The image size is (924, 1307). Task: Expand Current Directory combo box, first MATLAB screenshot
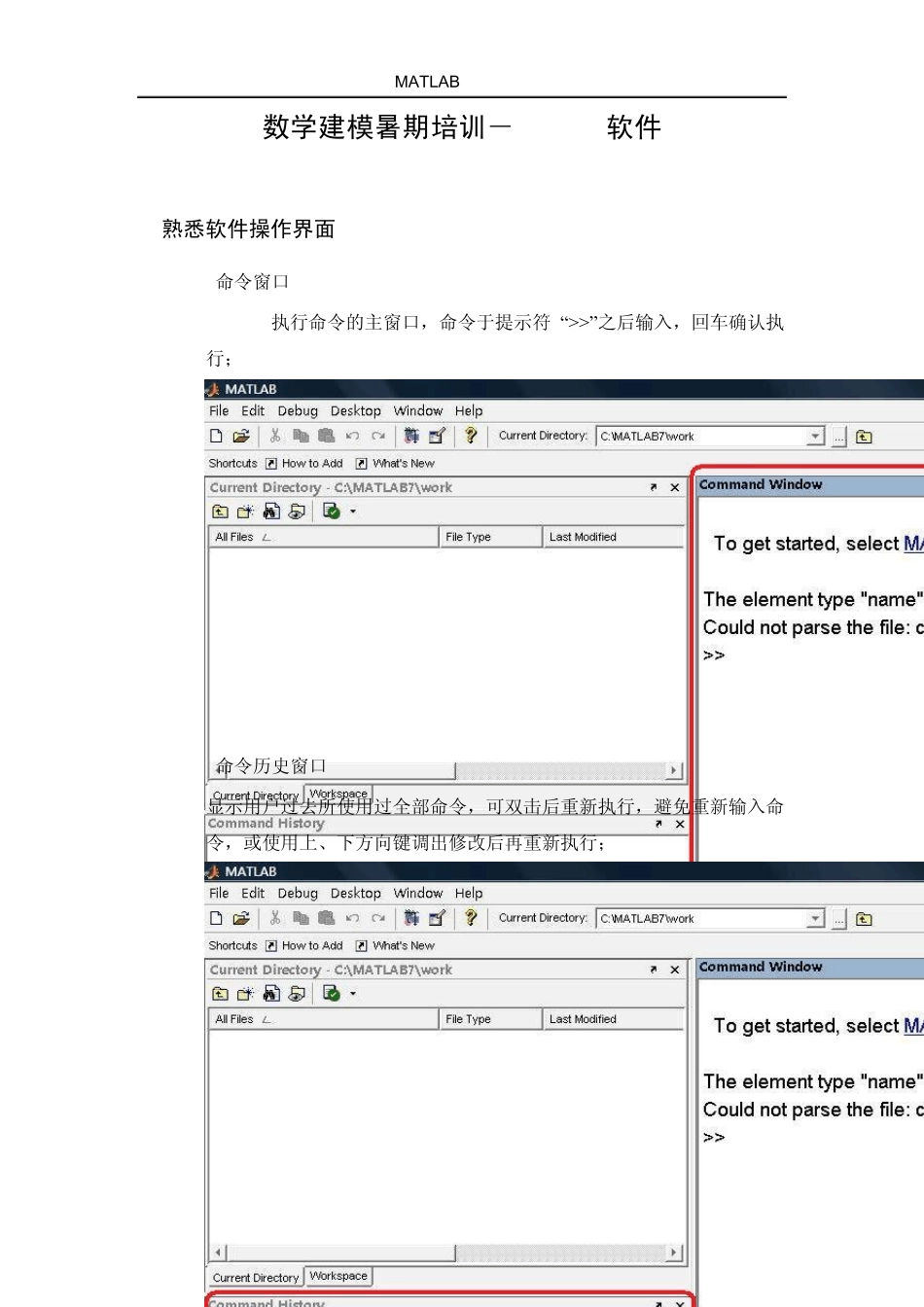tap(816, 437)
